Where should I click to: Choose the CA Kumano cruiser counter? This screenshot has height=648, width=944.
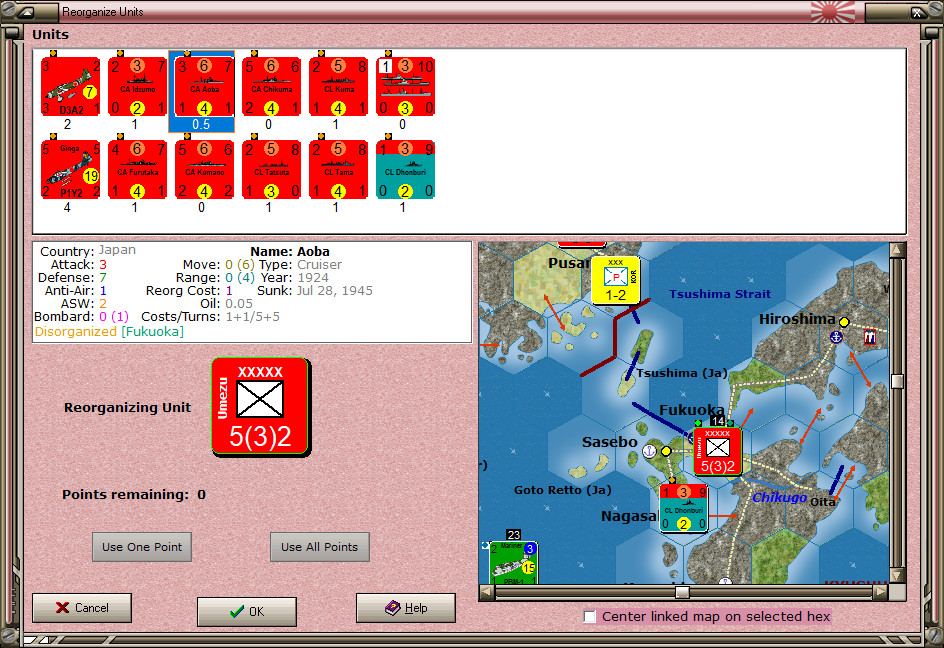pyautogui.click(x=204, y=169)
